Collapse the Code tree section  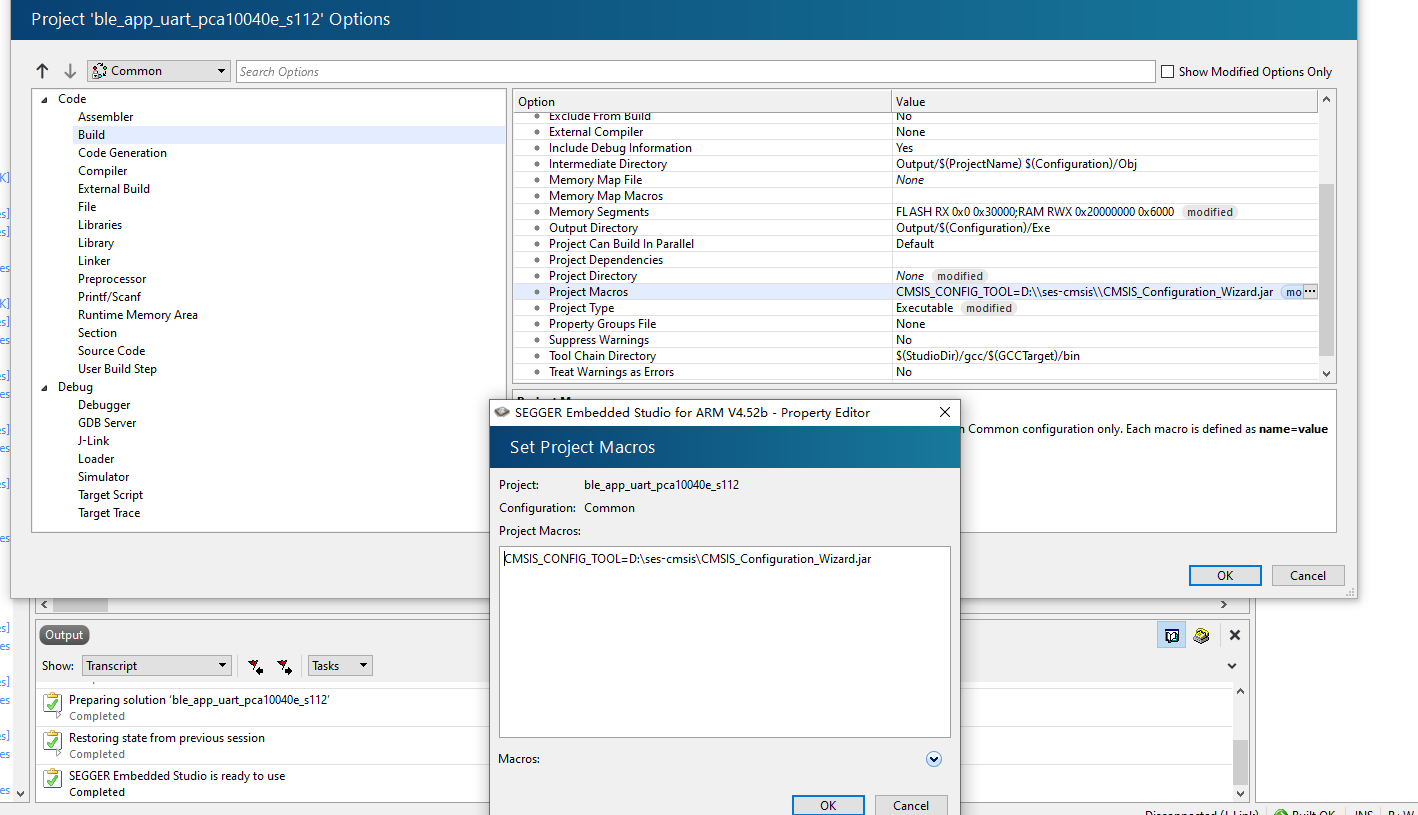42,98
